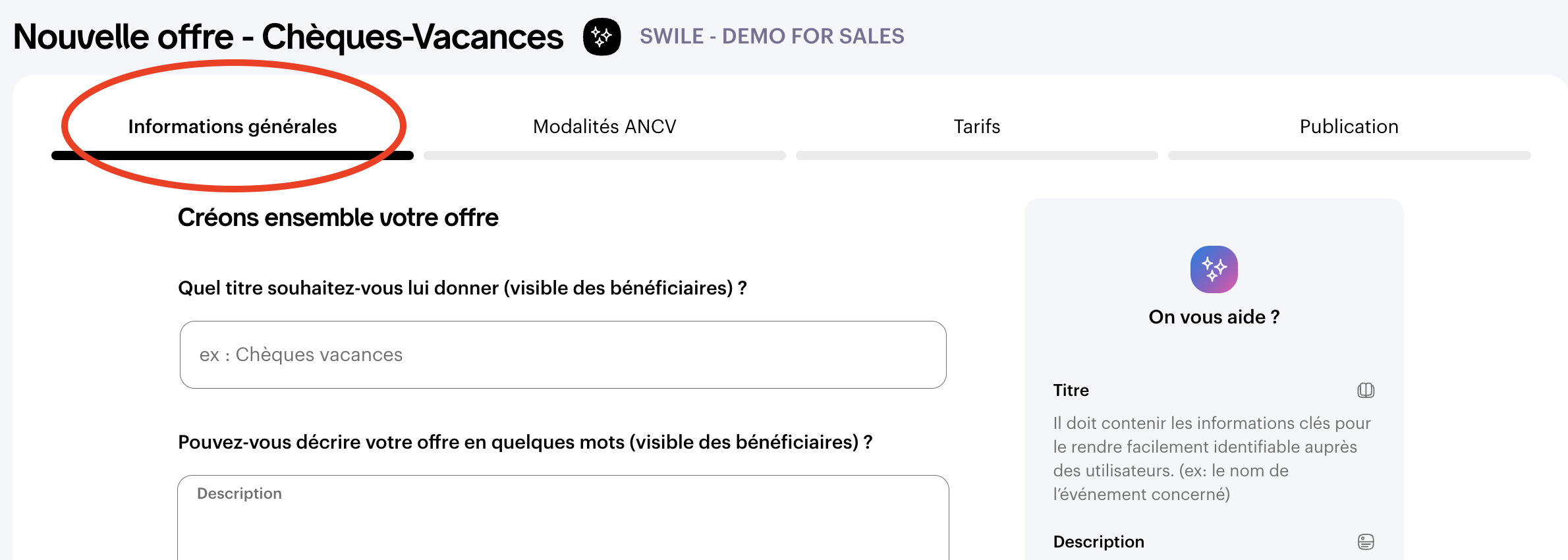Click the Description heading in the help panel
Screen dimensions: 1568x560
click(x=1098, y=542)
